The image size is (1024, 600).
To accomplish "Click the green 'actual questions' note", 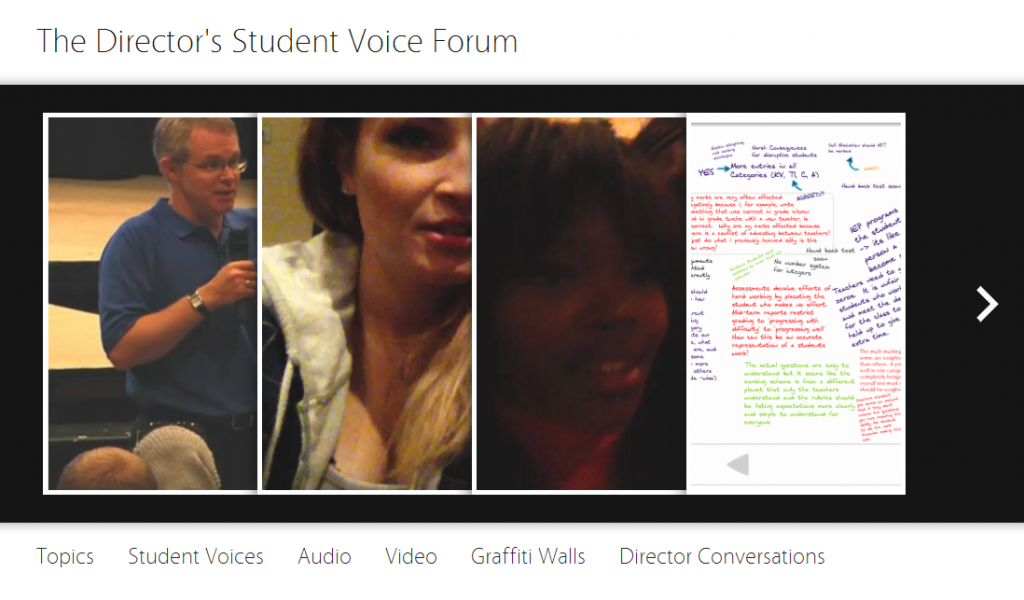I will point(790,393).
